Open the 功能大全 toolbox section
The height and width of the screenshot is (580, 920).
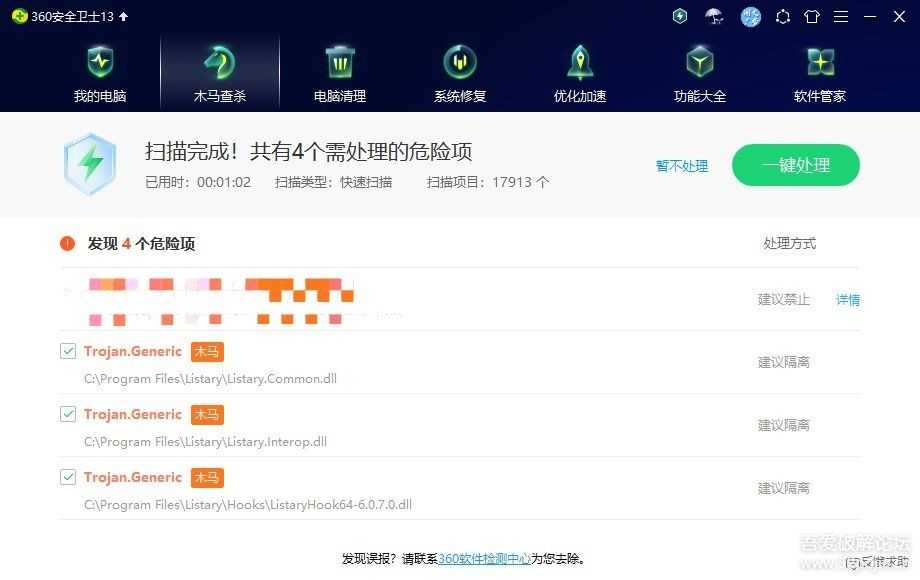(x=700, y=74)
